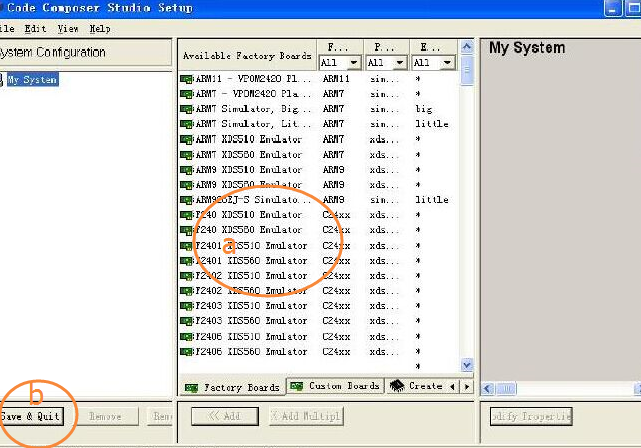Open the Family filter dropdown
This screenshot has width=641, height=448.
(354, 63)
